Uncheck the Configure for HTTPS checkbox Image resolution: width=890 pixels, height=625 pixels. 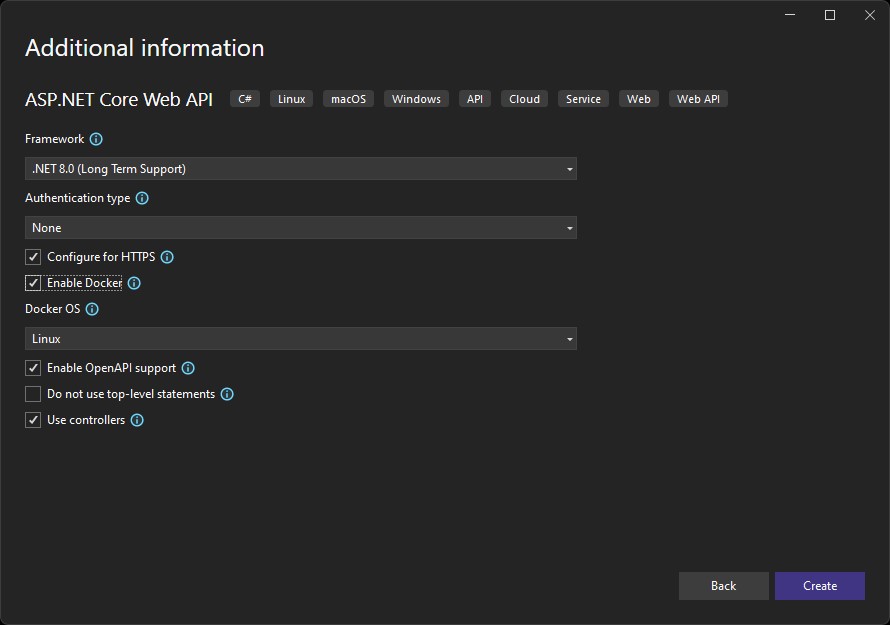[33, 257]
